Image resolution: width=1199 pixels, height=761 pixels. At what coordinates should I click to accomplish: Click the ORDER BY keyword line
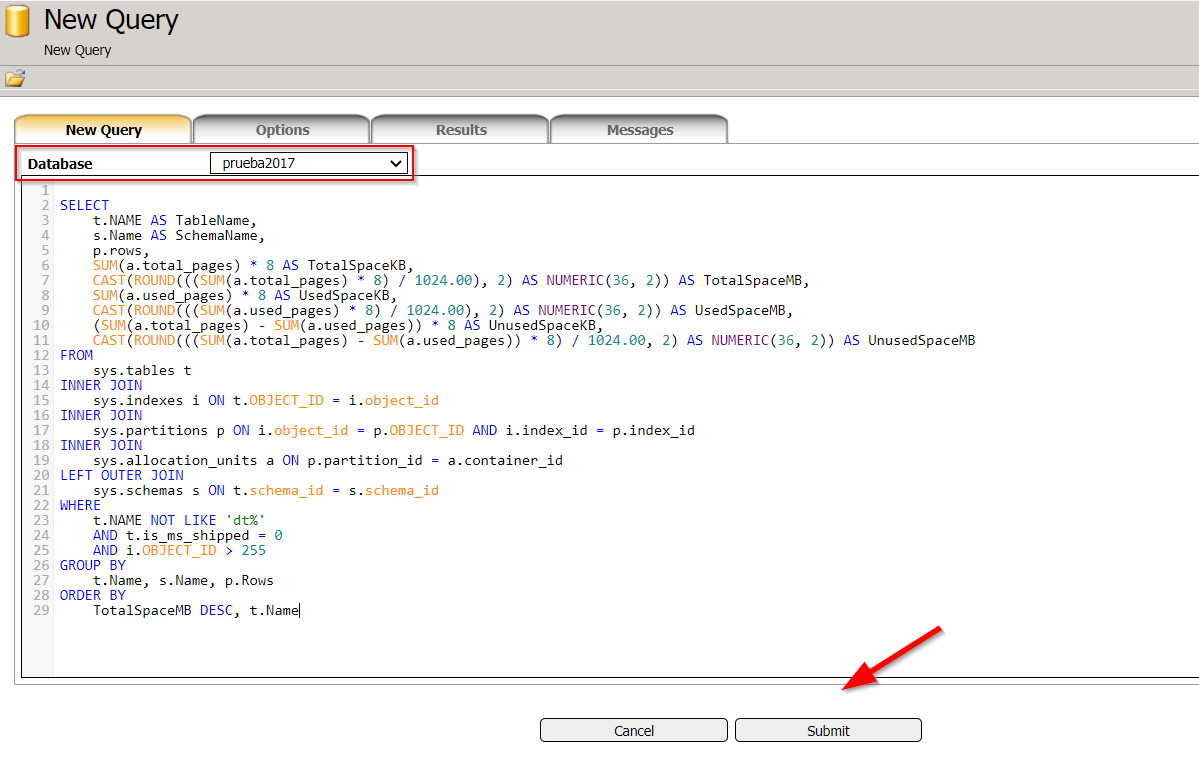(x=93, y=595)
